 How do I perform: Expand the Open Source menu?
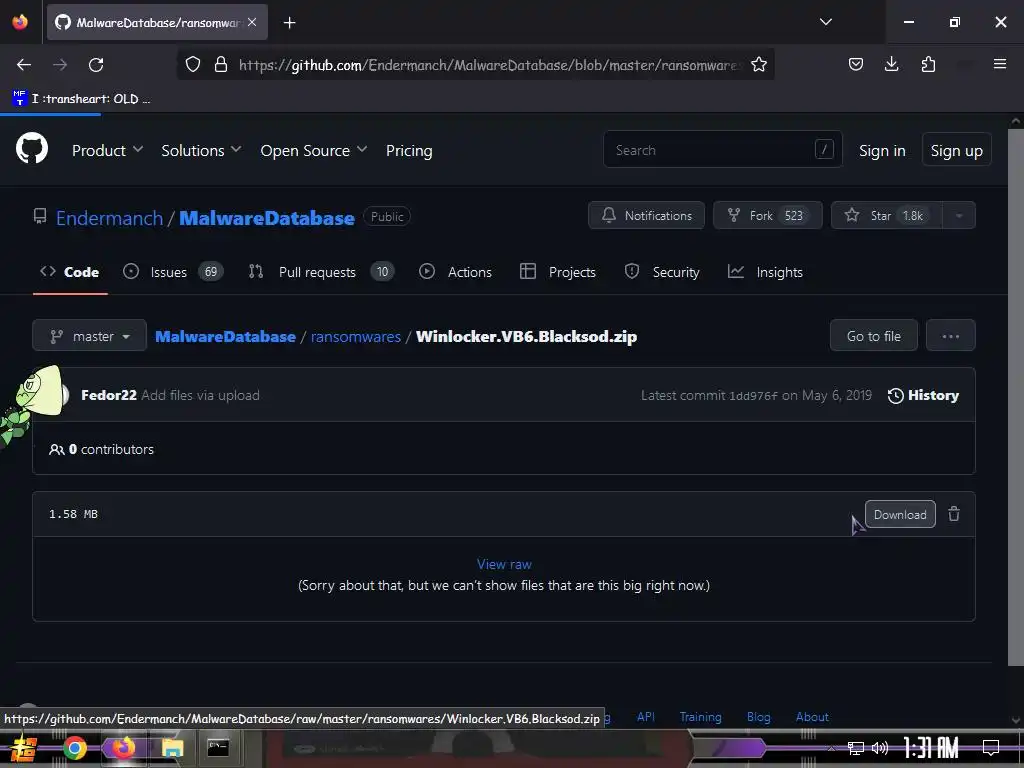pyautogui.click(x=313, y=150)
